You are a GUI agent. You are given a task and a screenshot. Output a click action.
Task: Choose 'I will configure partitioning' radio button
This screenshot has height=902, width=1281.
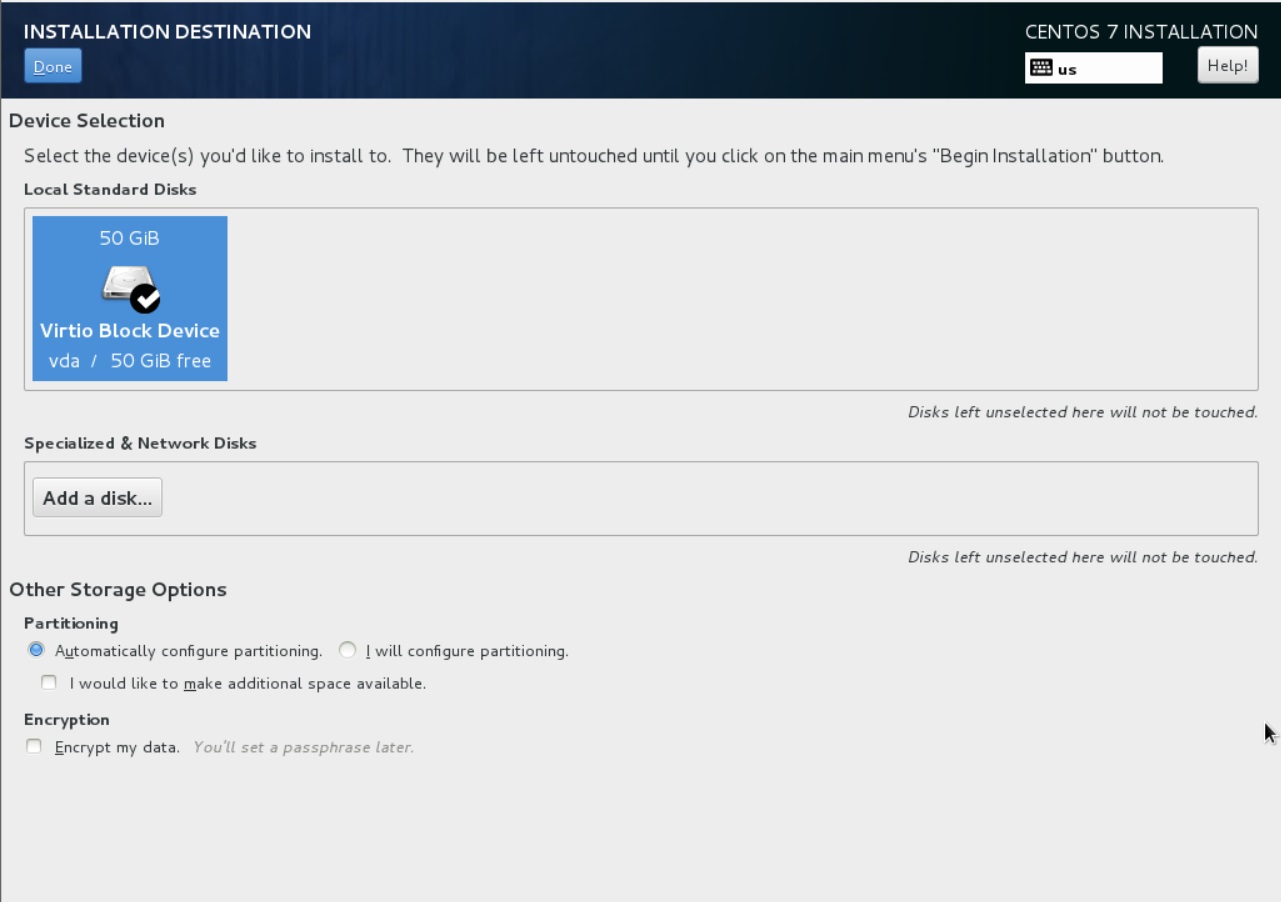click(x=347, y=650)
